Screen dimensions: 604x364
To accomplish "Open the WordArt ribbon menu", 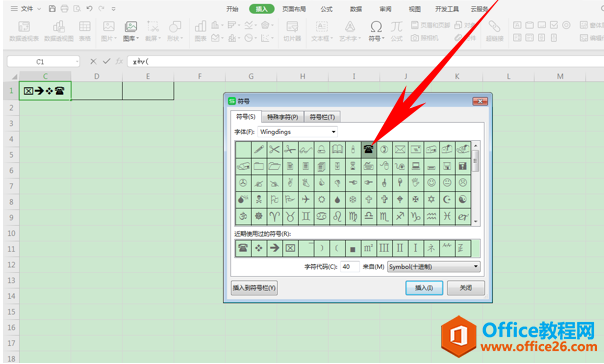I will click(350, 31).
